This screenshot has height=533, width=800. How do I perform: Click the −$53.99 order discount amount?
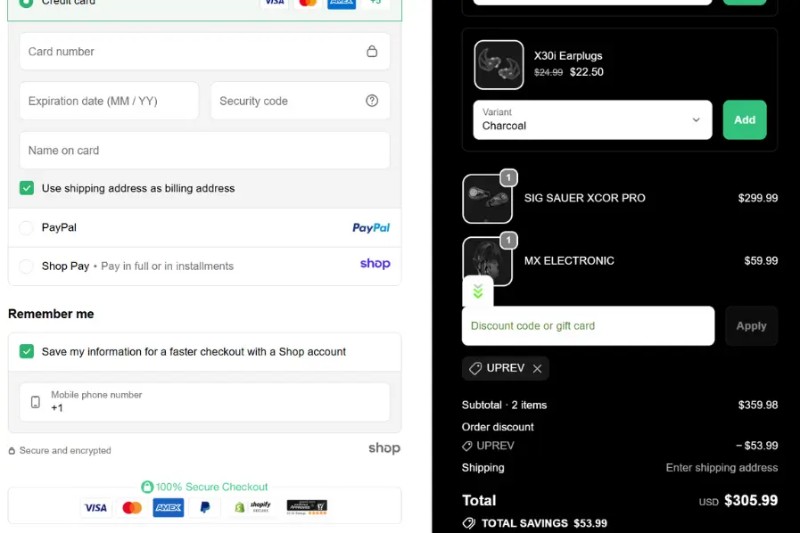click(757, 446)
